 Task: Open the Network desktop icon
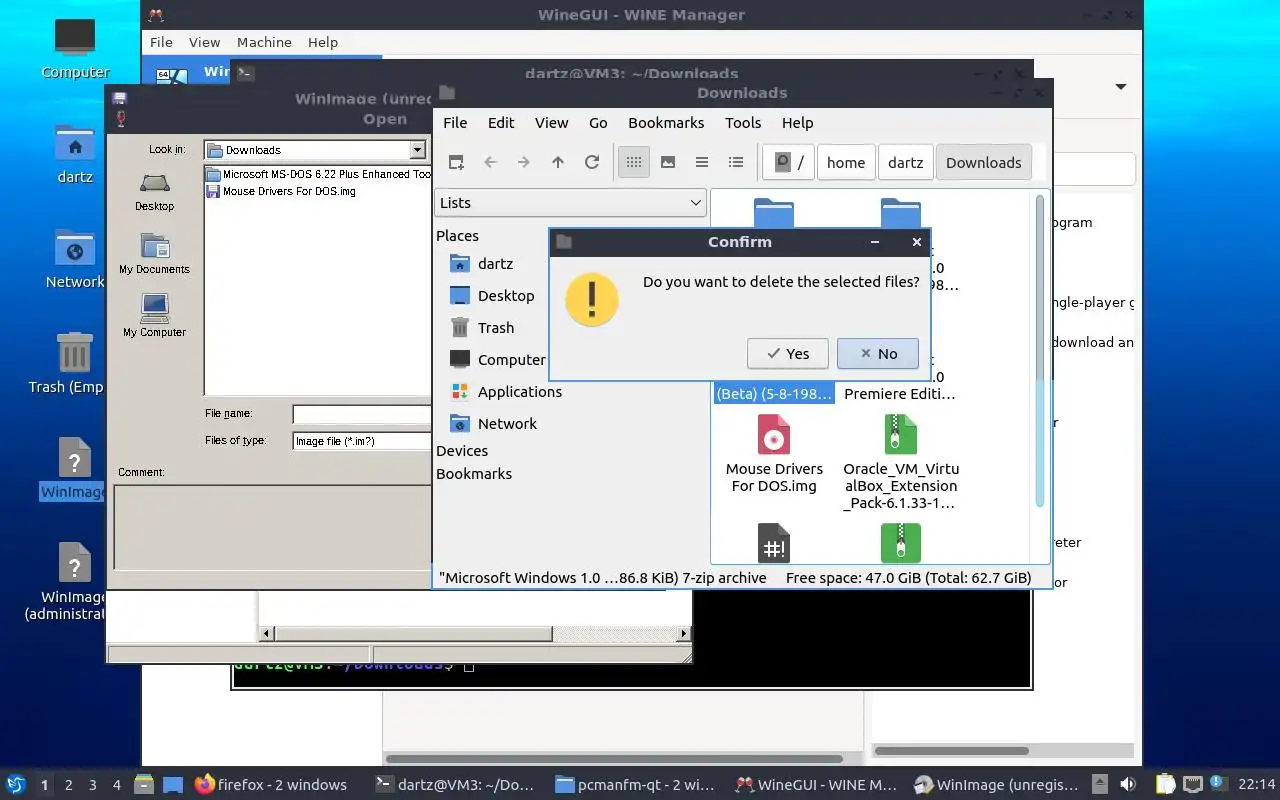click(75, 258)
